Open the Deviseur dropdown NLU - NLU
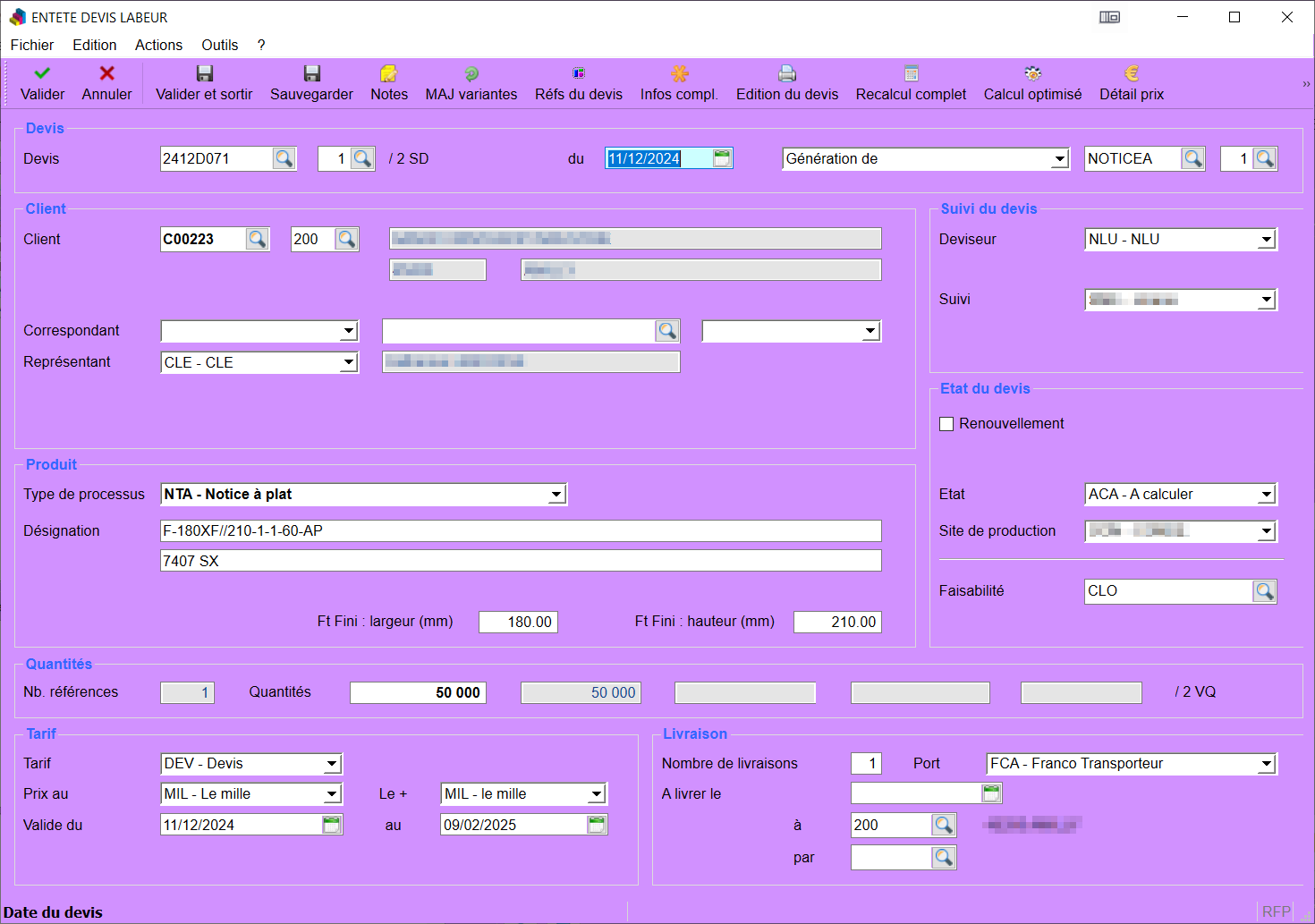The height and width of the screenshot is (924, 1315). (1266, 240)
